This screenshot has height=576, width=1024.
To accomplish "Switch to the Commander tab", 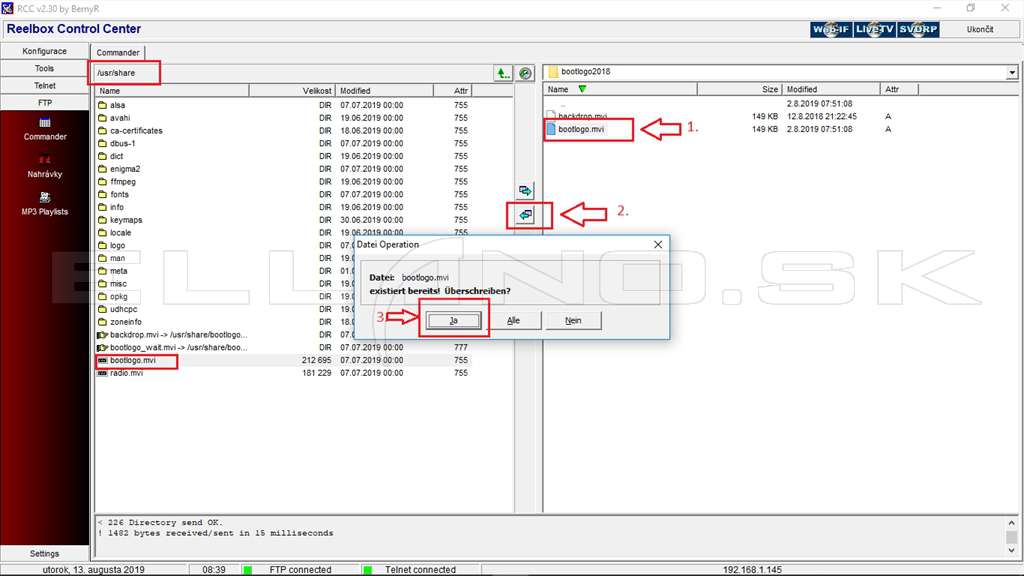I will [118, 52].
